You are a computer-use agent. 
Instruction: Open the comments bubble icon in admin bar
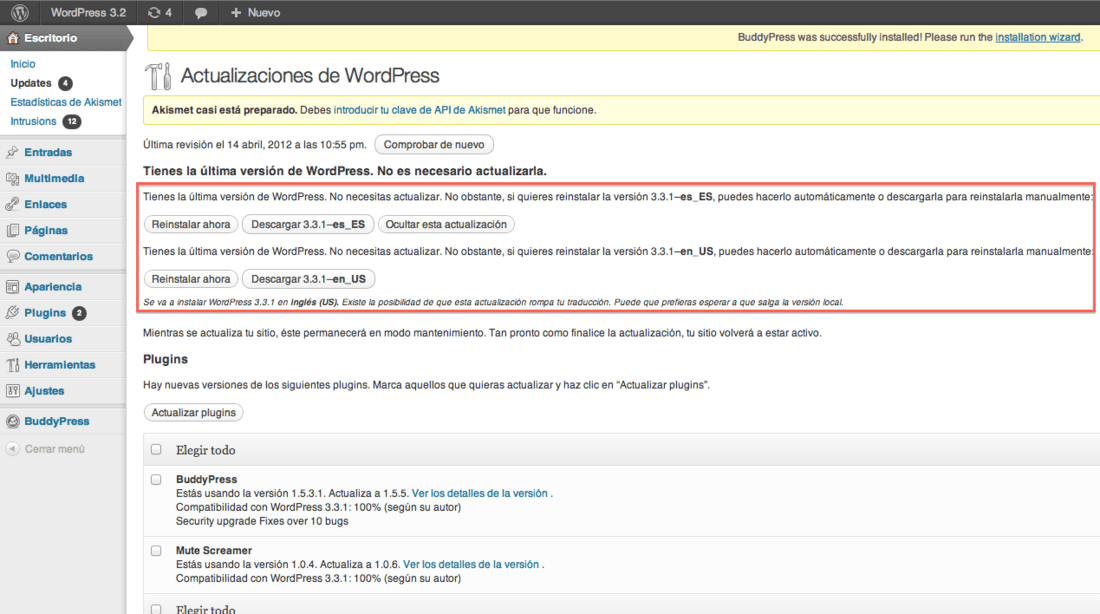pos(201,13)
